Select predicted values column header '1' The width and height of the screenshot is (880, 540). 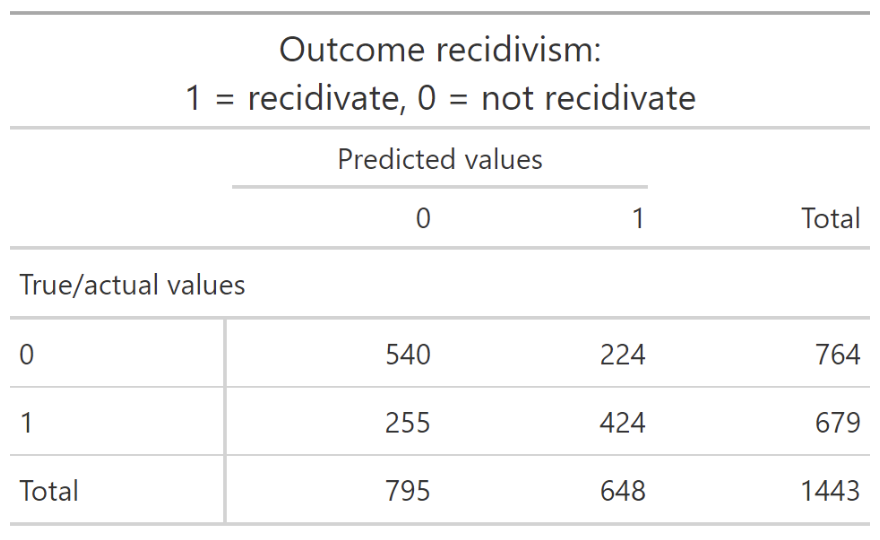point(638,218)
